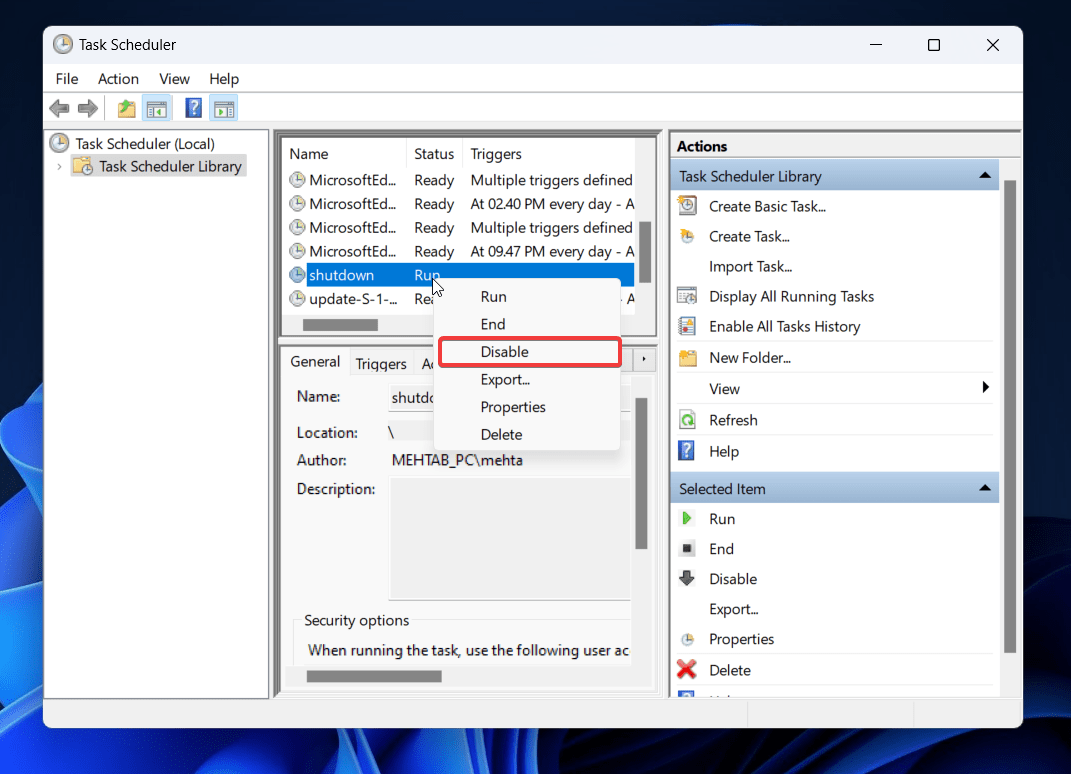Click the Name column header
1071x774 pixels.
pos(345,154)
